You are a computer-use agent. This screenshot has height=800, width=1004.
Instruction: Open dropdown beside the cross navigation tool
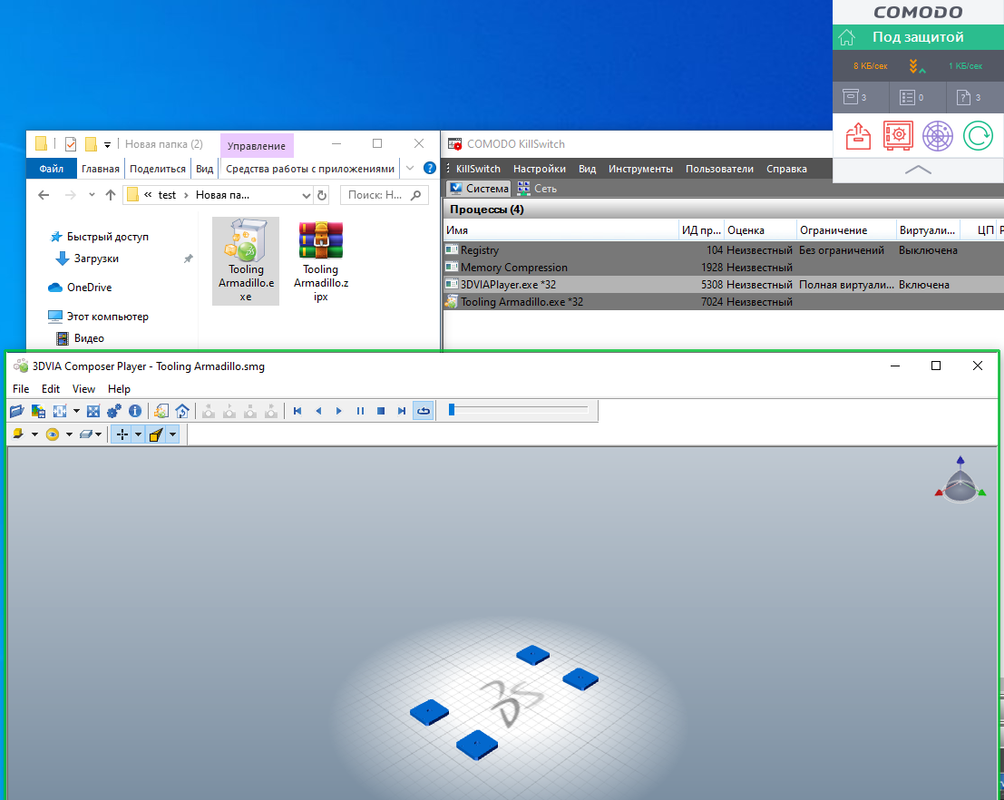coord(138,434)
